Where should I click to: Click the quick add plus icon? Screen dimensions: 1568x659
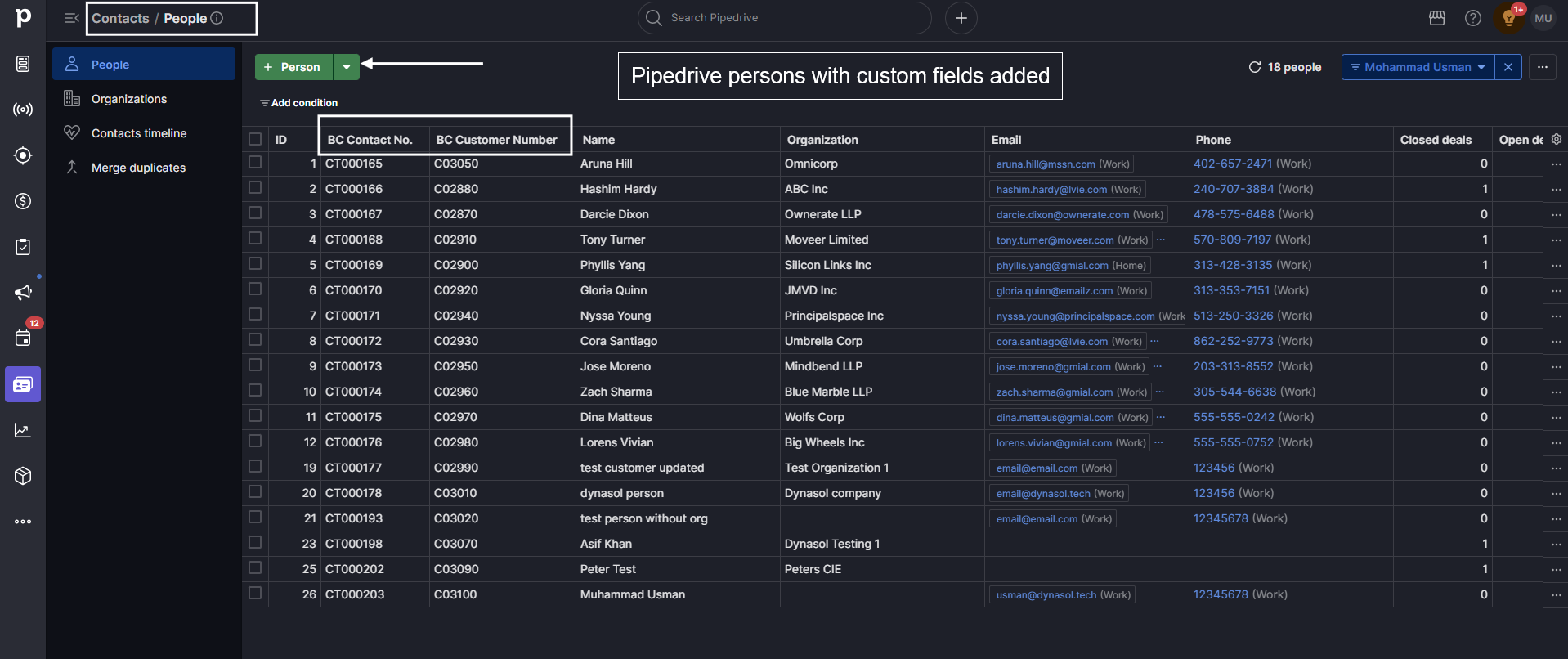point(961,18)
